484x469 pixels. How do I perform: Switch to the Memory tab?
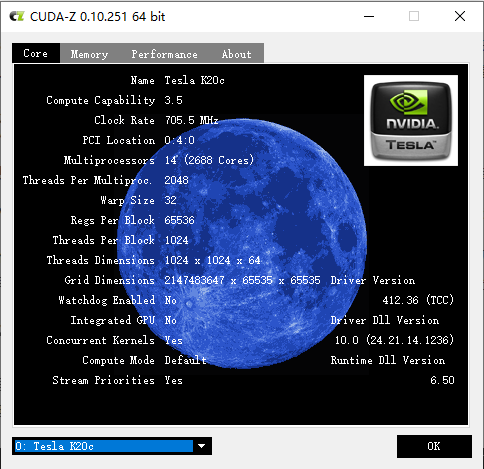coord(89,54)
